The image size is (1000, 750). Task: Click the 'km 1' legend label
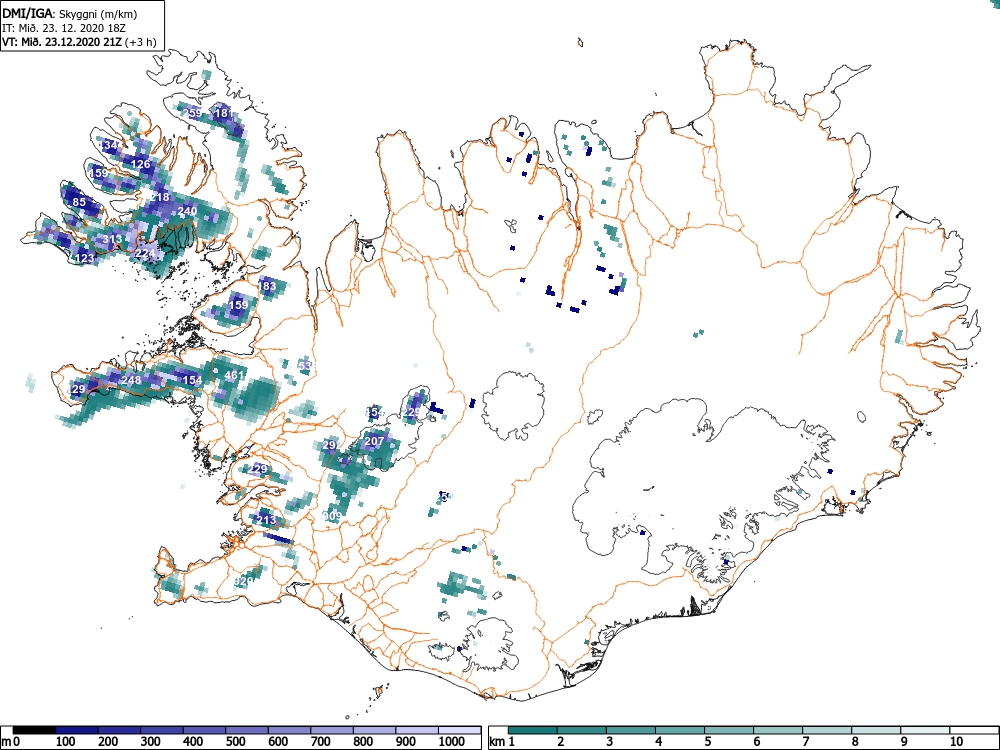(502, 742)
